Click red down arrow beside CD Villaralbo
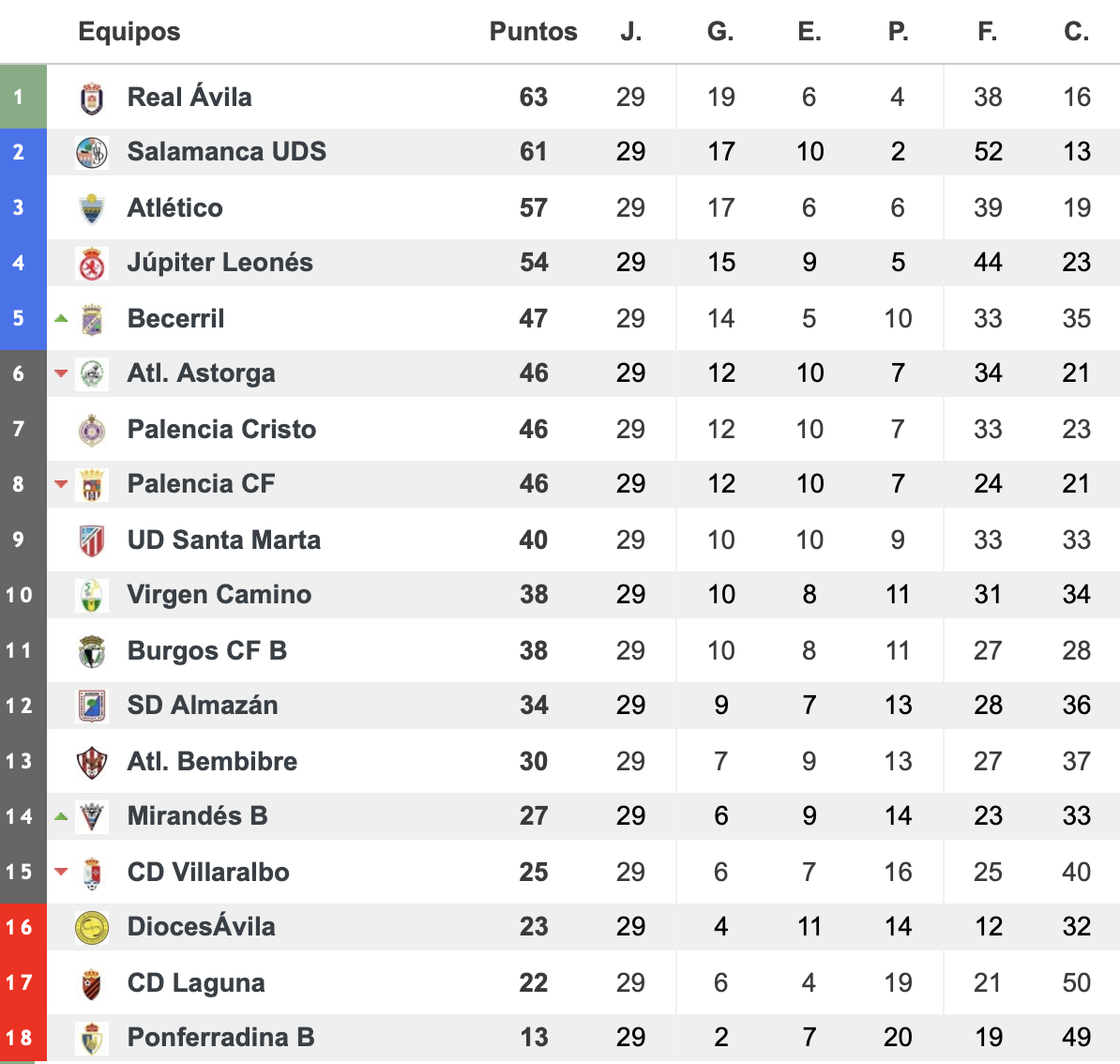 61,871
